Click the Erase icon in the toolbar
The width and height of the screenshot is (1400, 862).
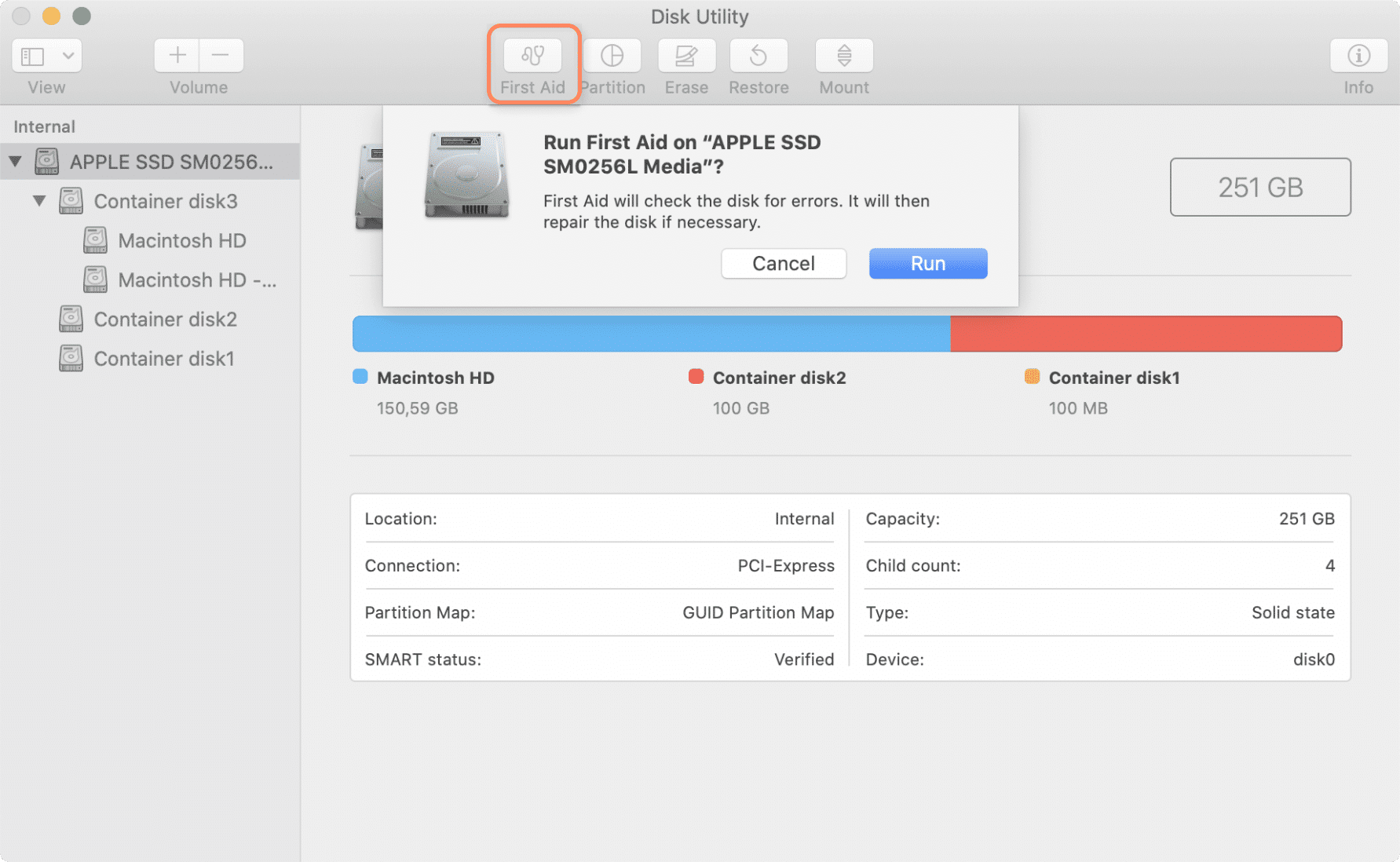coord(685,55)
